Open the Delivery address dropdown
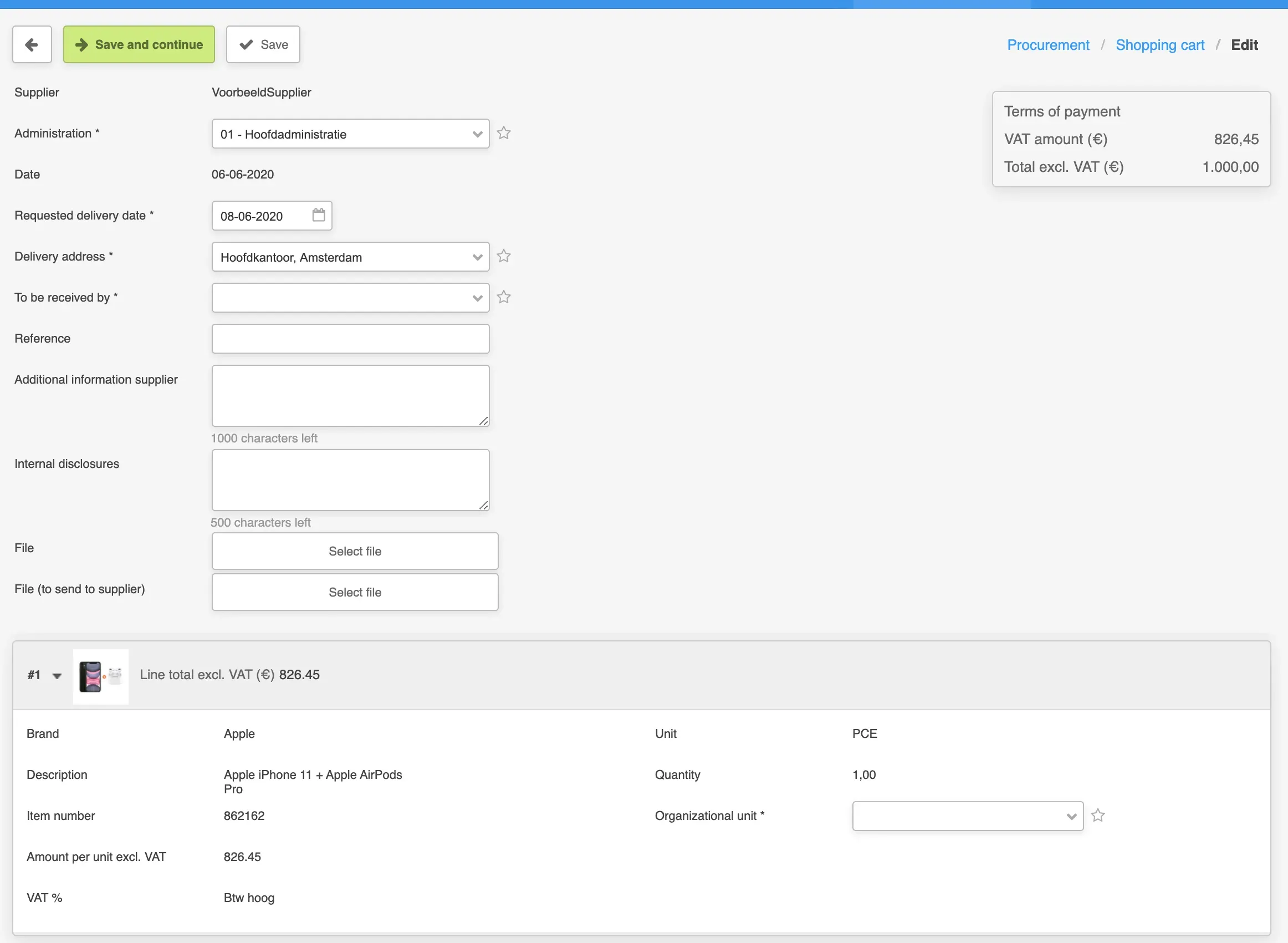The height and width of the screenshot is (943, 1288). pos(350,257)
